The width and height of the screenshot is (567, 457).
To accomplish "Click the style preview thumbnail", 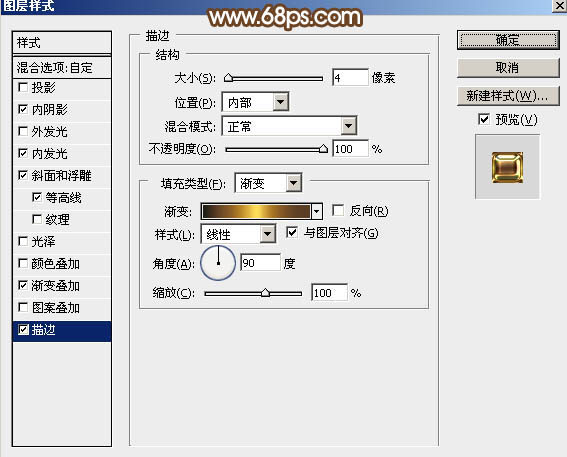I will tap(507, 167).
